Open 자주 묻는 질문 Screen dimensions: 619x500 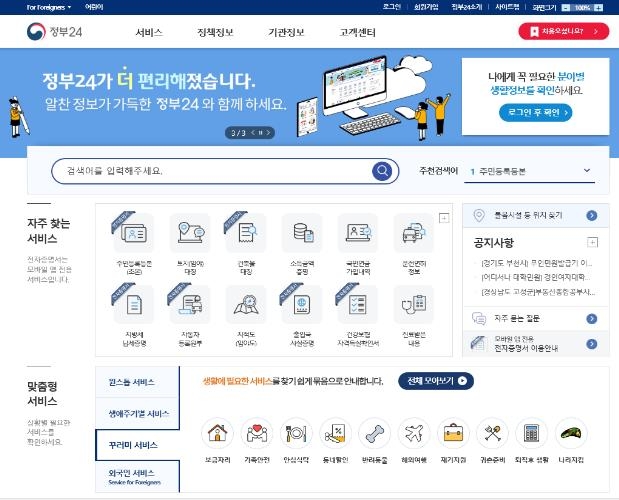(x=536, y=318)
